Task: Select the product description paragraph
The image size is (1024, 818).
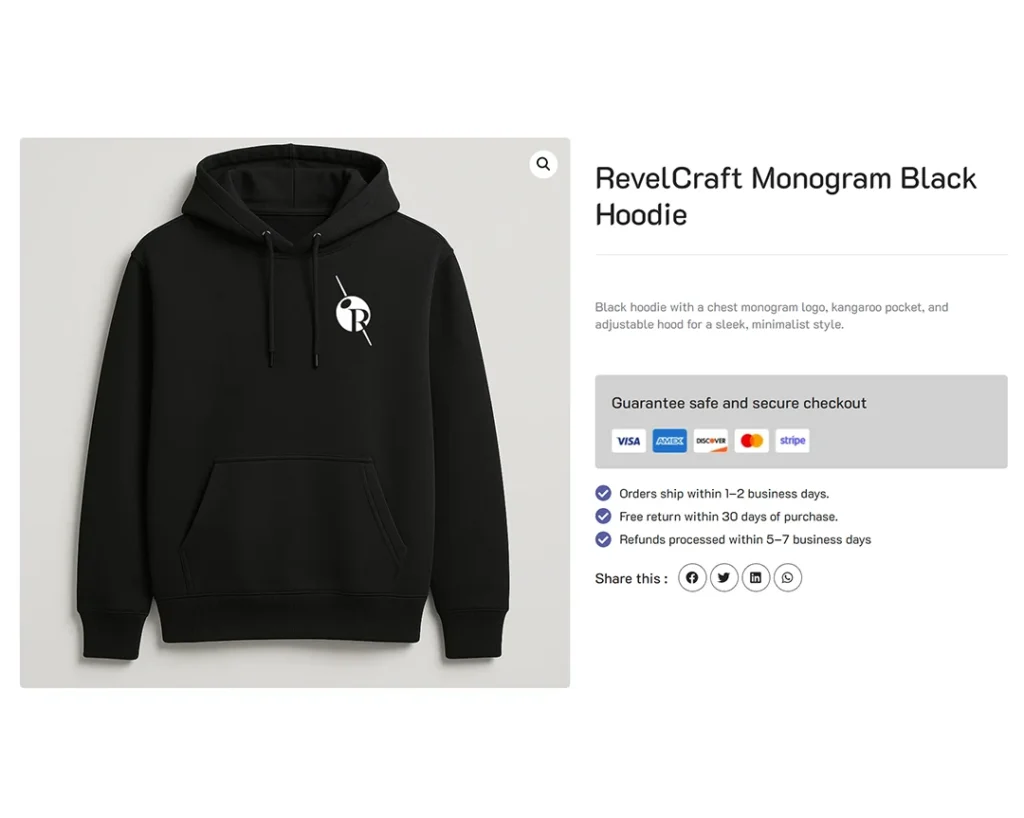Action: click(771, 315)
